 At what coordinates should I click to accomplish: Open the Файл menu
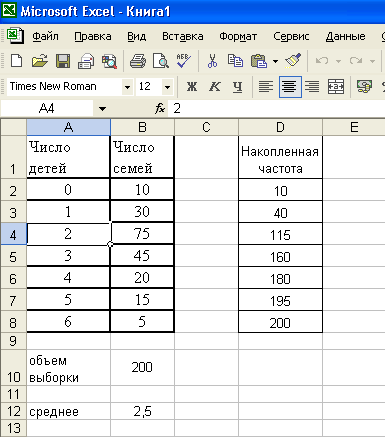[45, 36]
